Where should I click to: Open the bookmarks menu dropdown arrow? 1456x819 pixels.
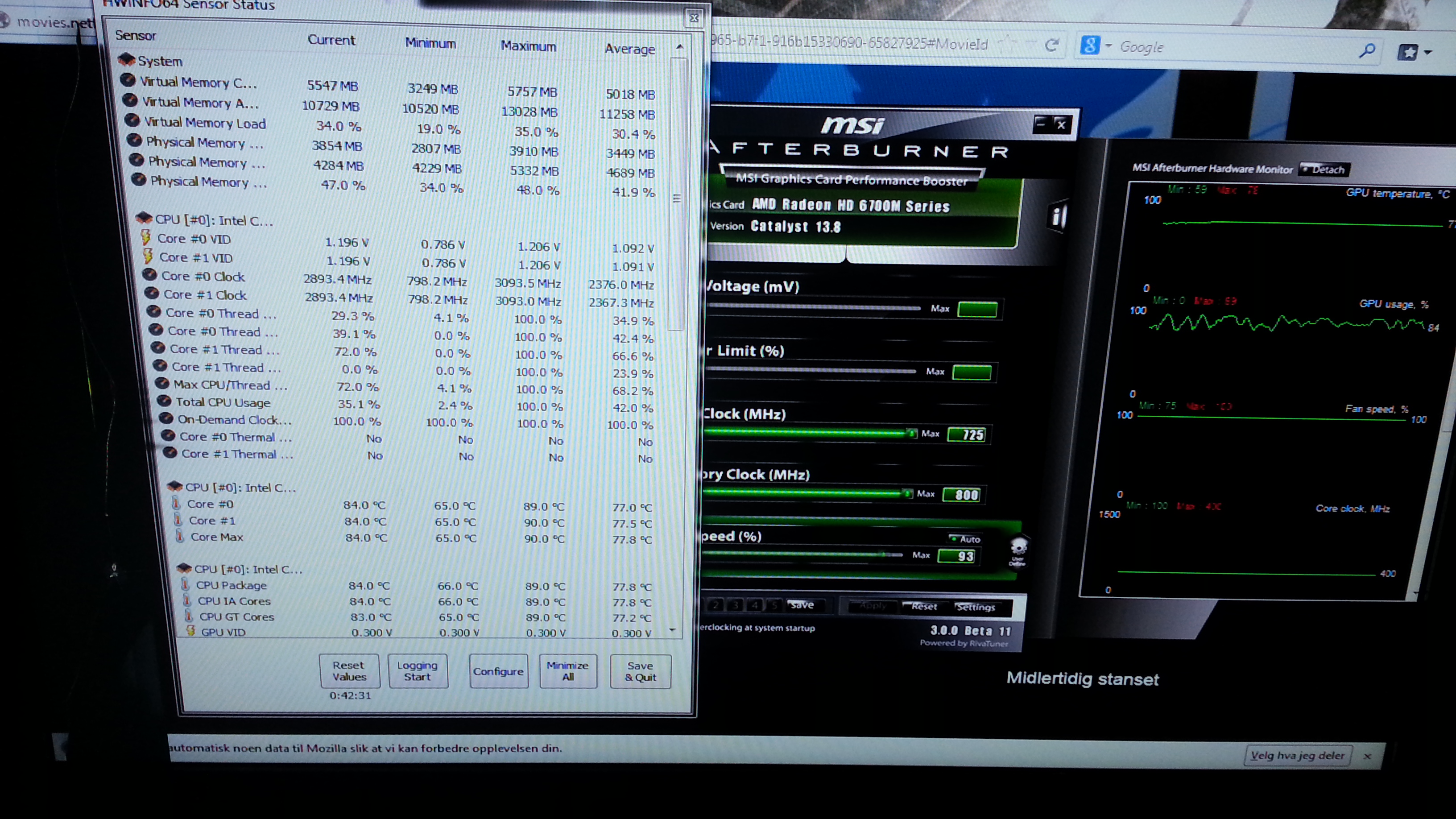(x=1428, y=53)
